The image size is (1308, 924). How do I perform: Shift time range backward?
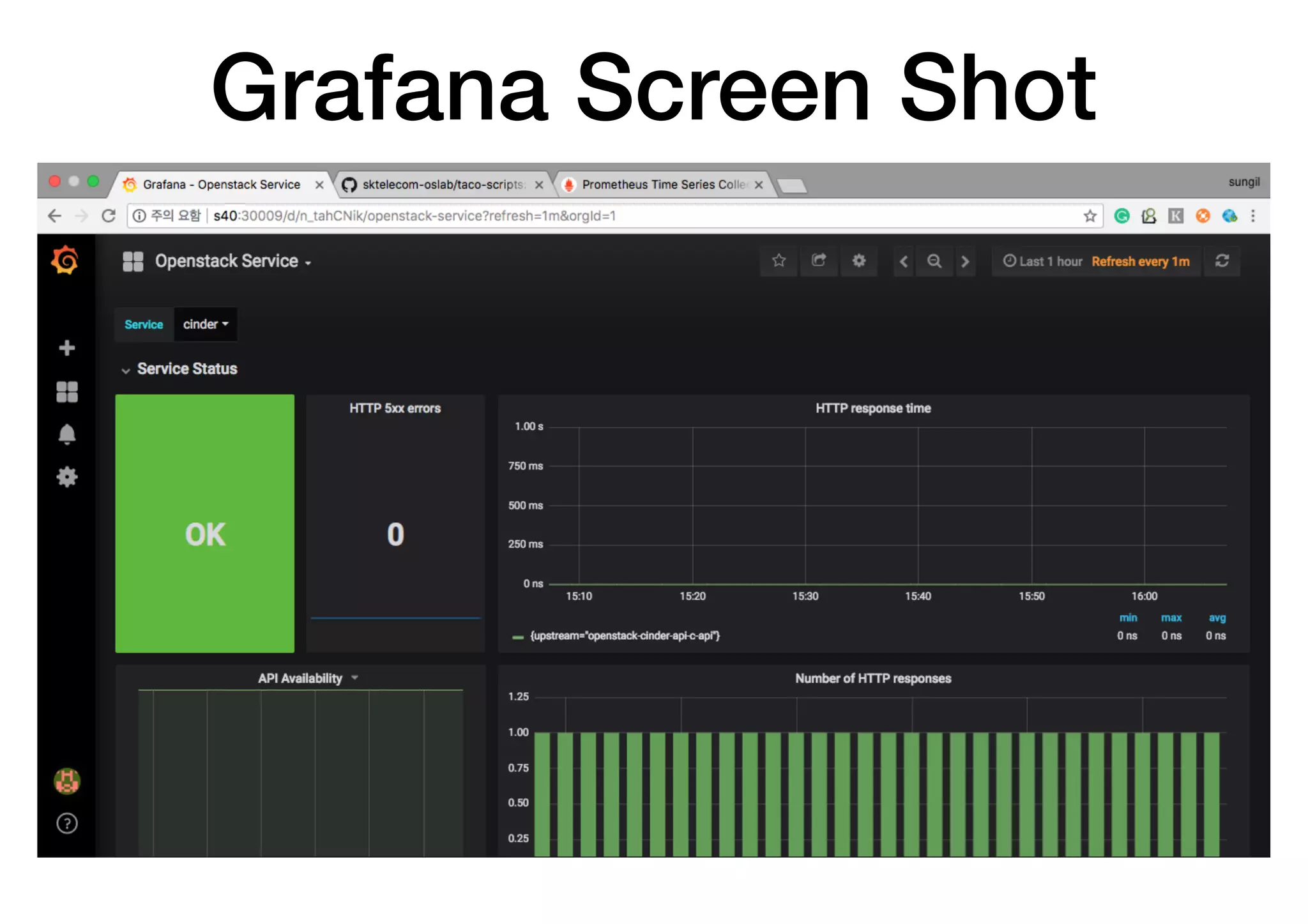903,261
